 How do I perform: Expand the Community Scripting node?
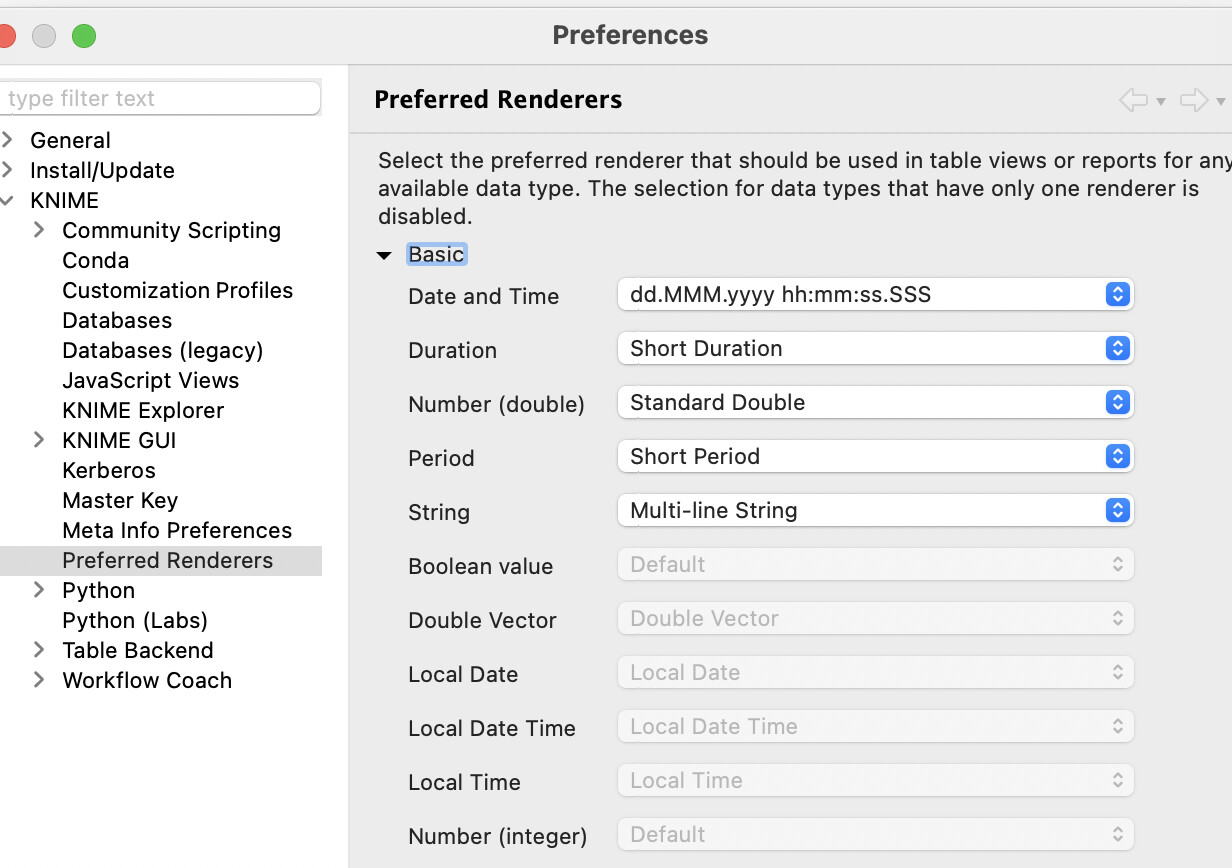pyautogui.click(x=39, y=230)
